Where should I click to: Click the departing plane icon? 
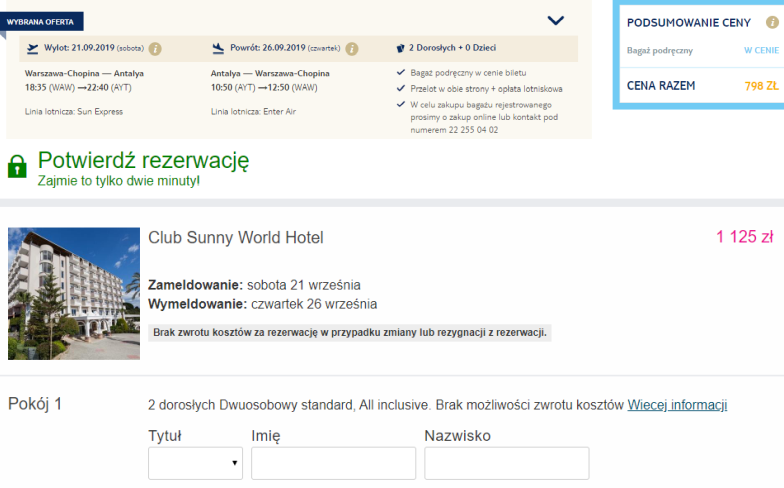[32, 48]
